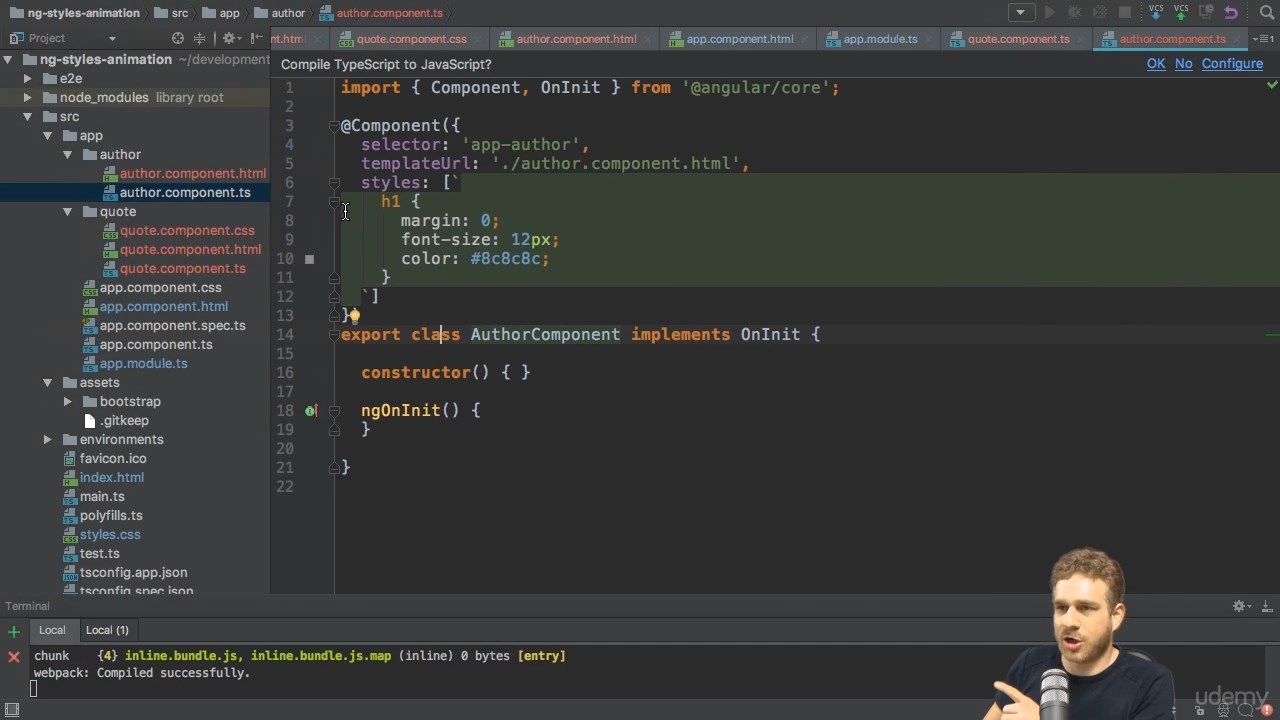Open tsconfig.app.json from project tree
1280x720 pixels.
tap(134, 573)
